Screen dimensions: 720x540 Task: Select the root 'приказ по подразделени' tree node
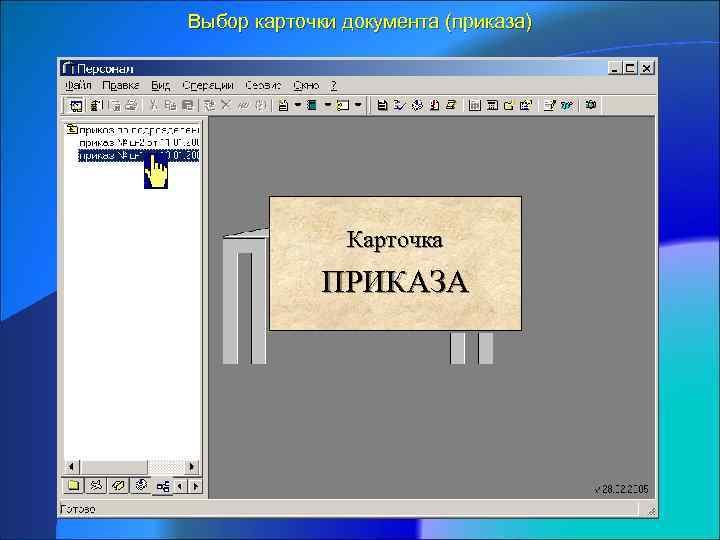coord(139,129)
